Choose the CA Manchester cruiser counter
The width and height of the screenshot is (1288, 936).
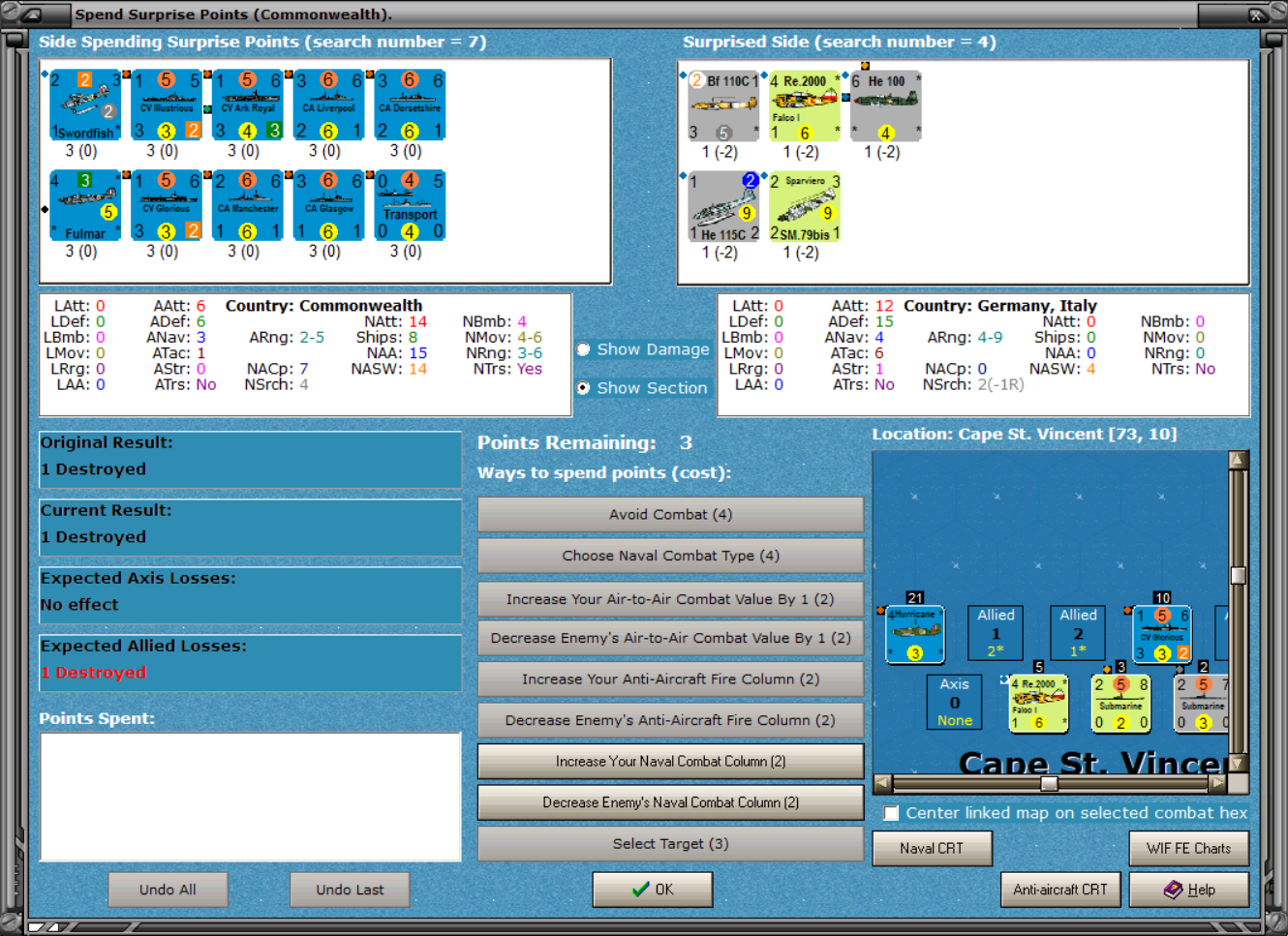click(248, 206)
